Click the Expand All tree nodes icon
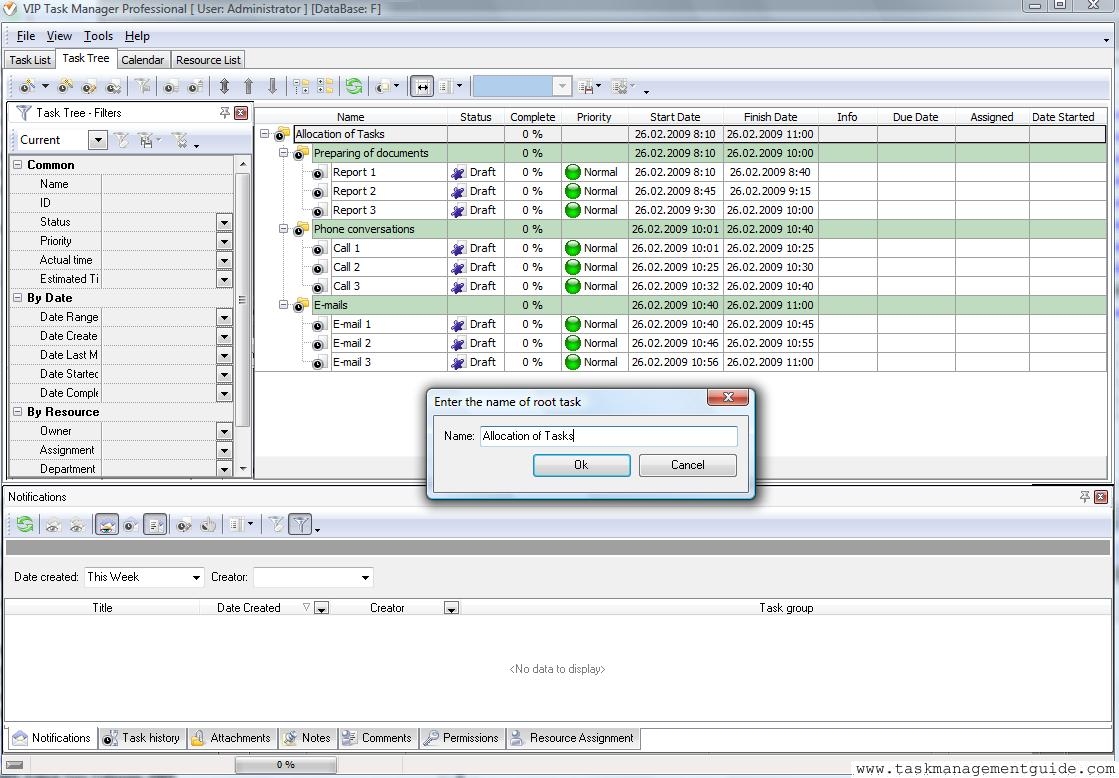The image size is (1119, 778). (301, 86)
